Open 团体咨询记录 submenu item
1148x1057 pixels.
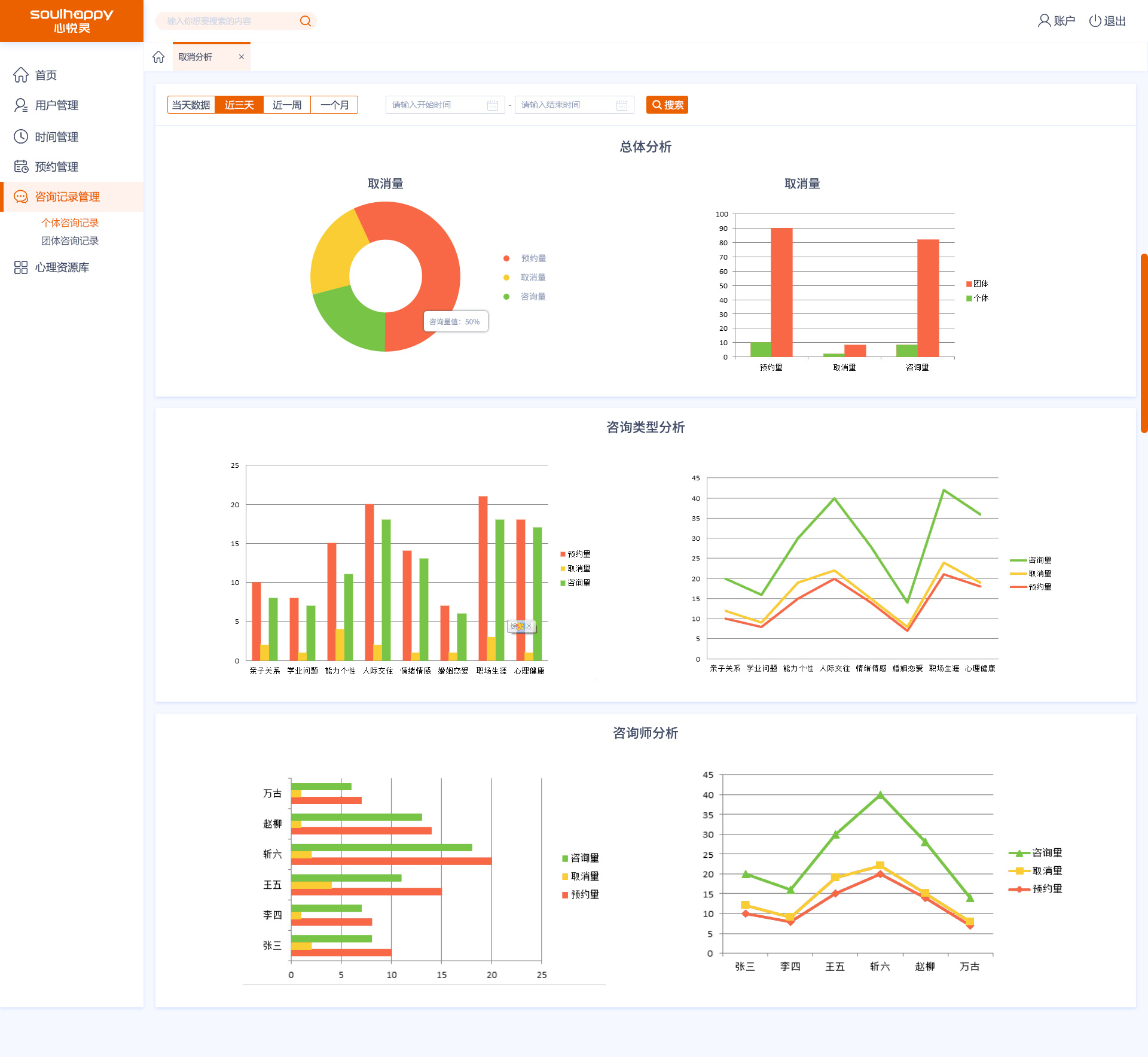(70, 241)
